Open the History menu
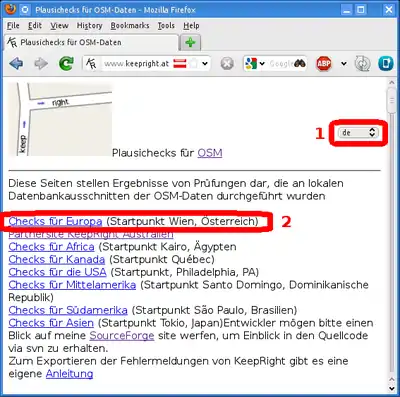Screen dimensions: 400x397 coord(89,26)
